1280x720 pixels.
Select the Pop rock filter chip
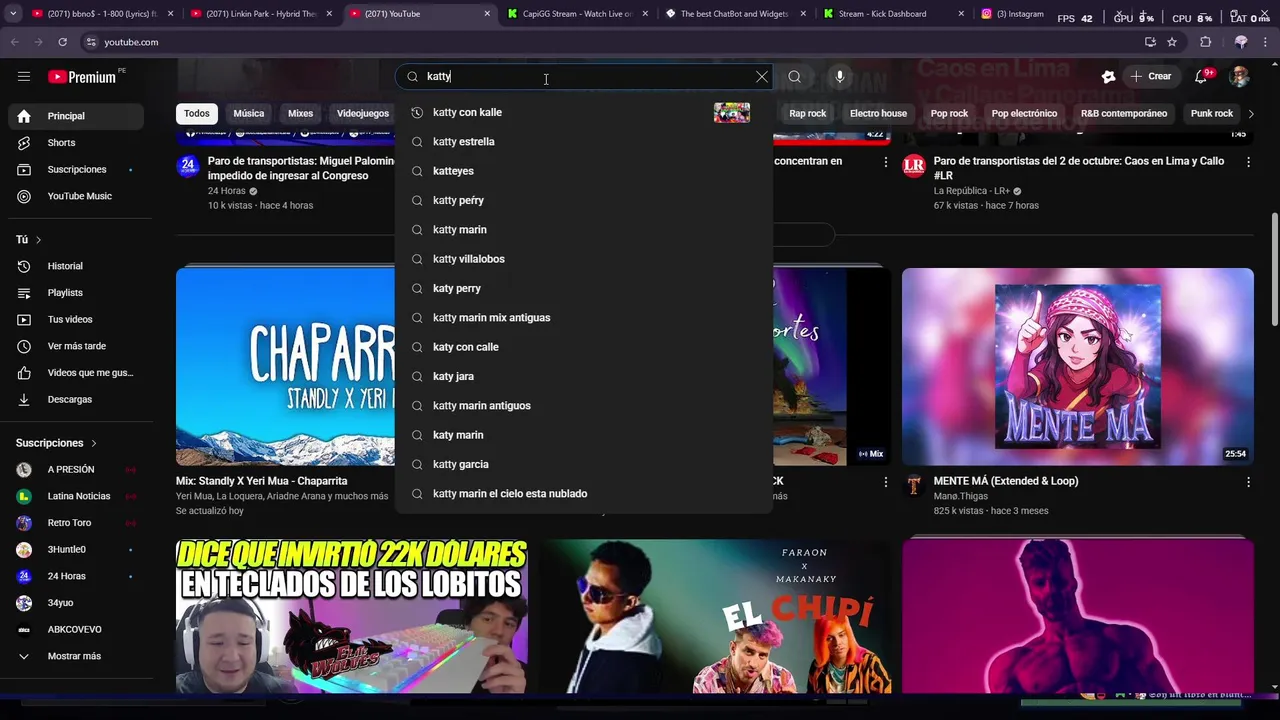point(949,113)
